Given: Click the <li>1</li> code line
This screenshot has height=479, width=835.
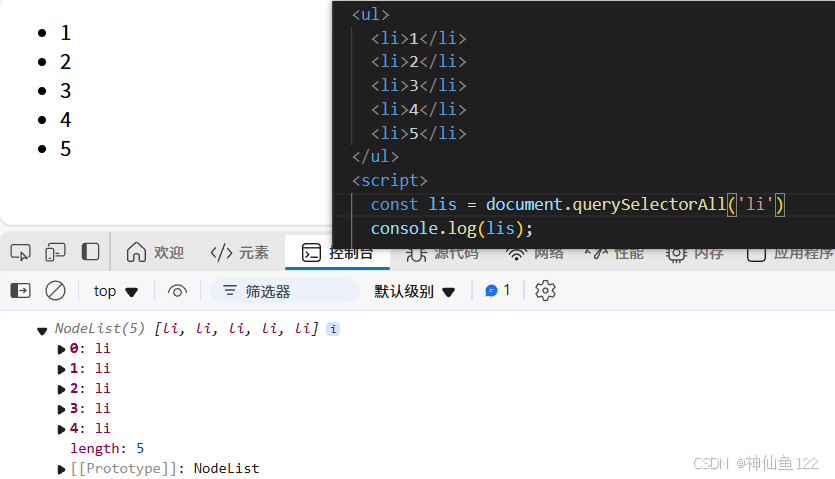Looking at the screenshot, I should (419, 38).
